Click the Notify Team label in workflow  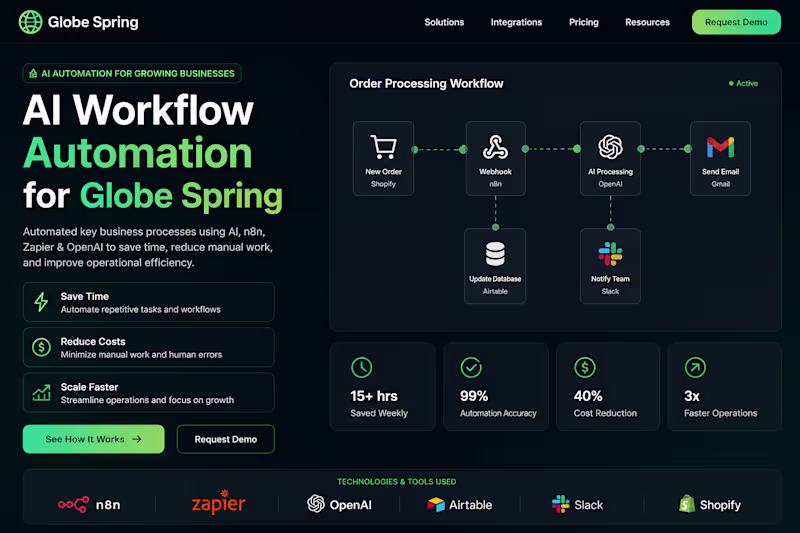[610, 279]
